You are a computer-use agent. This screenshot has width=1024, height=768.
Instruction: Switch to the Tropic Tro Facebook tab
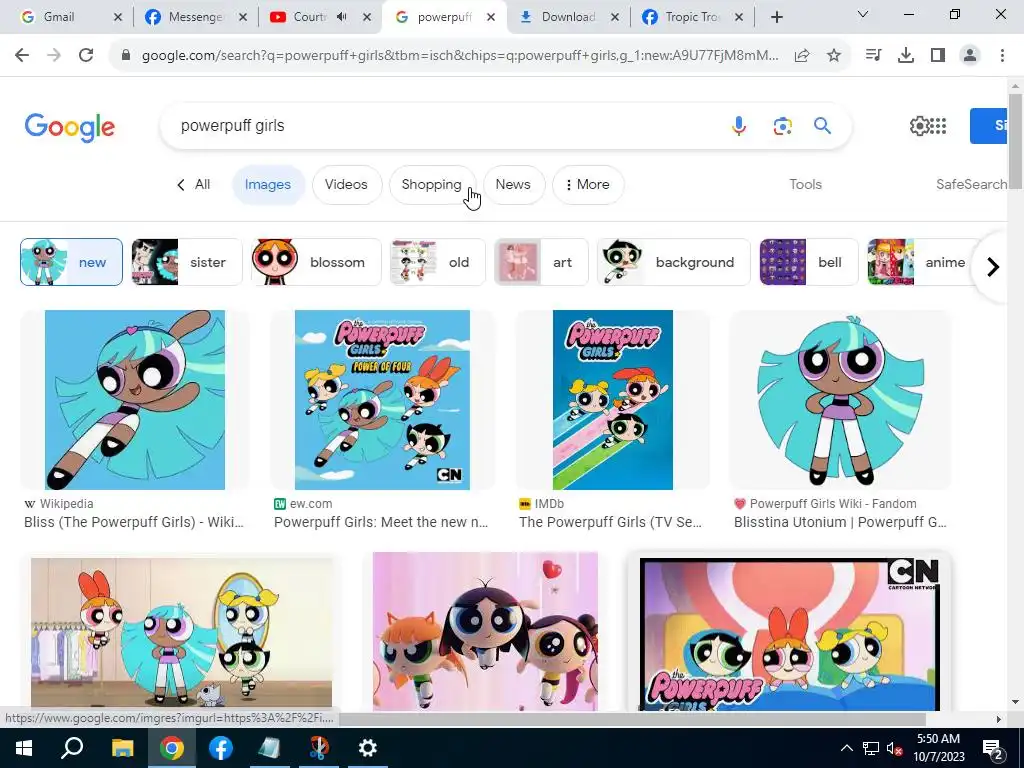(x=692, y=17)
